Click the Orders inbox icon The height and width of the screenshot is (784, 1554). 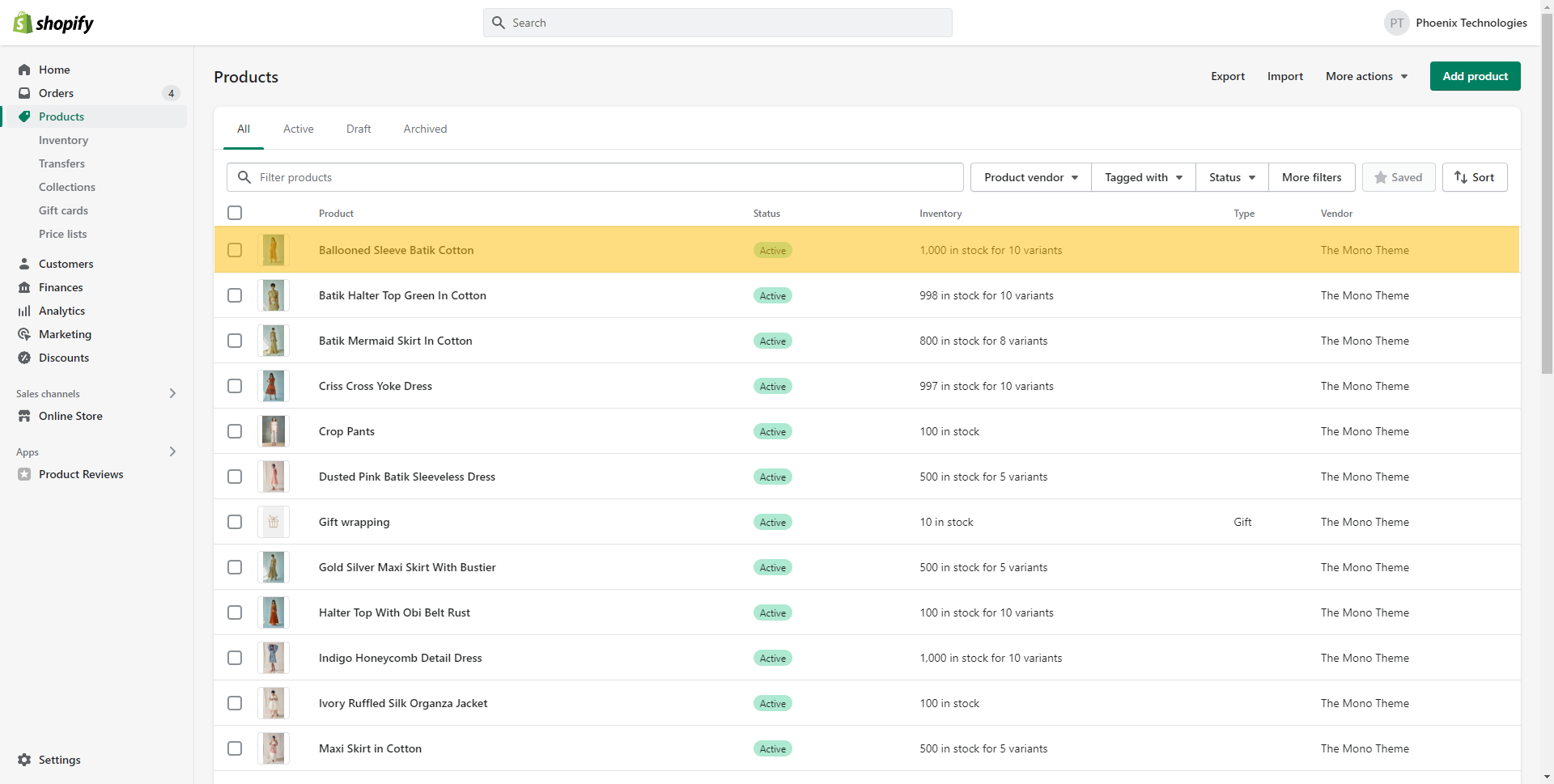pyautogui.click(x=24, y=93)
